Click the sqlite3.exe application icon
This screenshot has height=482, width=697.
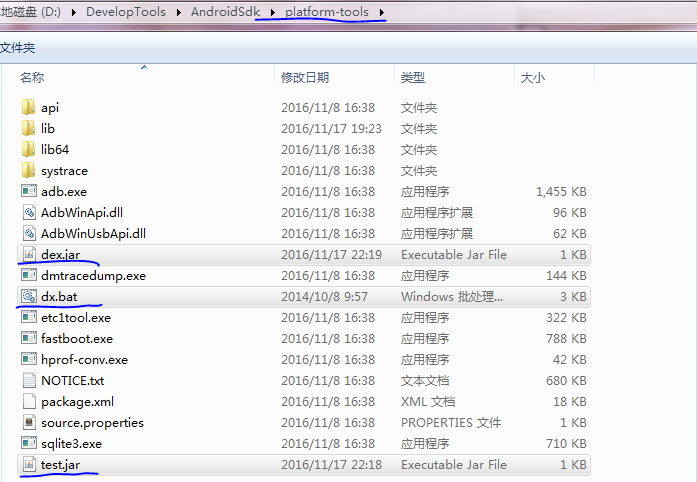[29, 443]
